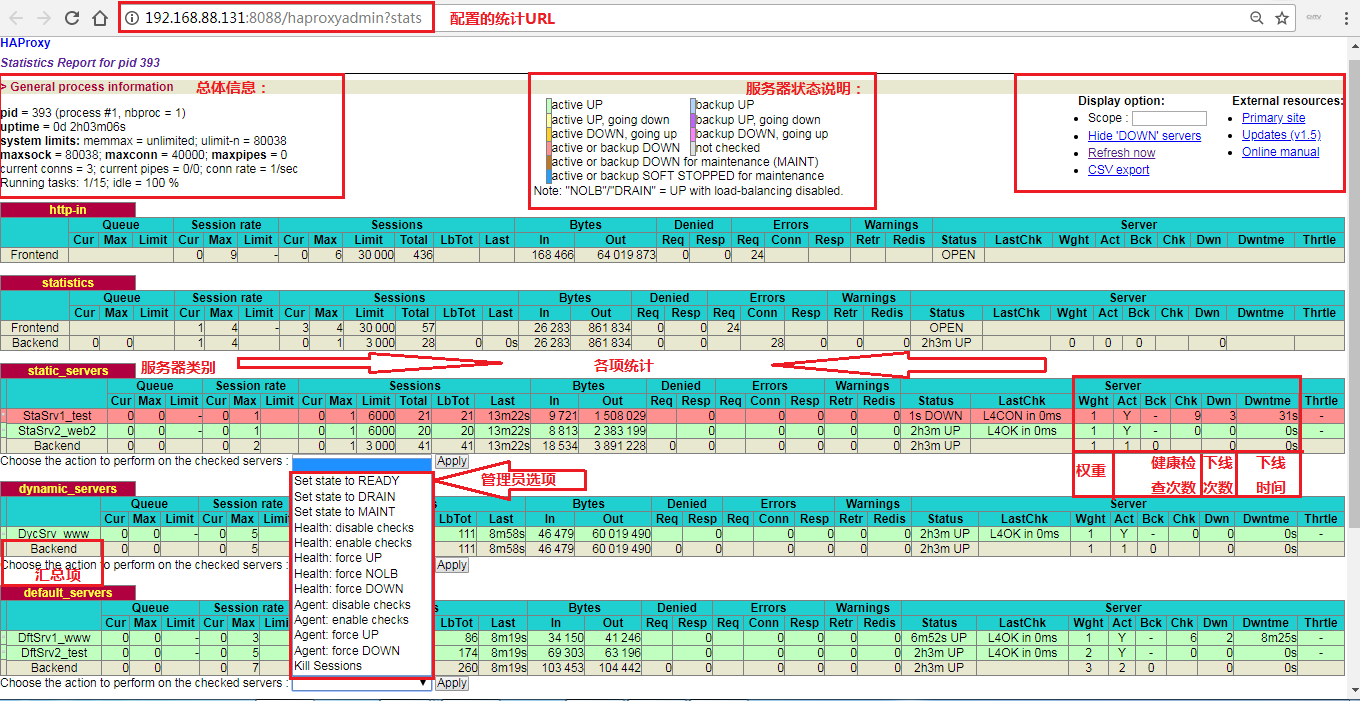1360x701 pixels.
Task: Click the site info icon before the URL
Action: click(x=133, y=18)
